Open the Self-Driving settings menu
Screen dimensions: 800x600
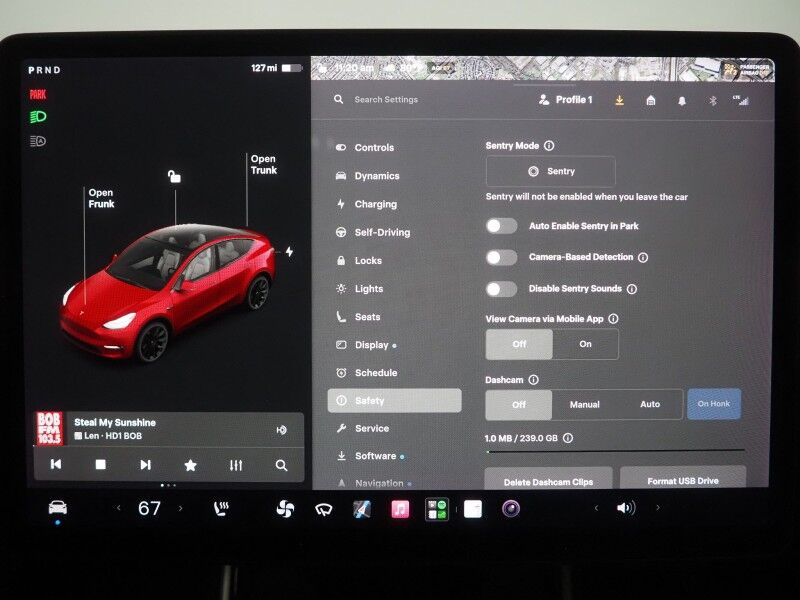(x=372, y=232)
